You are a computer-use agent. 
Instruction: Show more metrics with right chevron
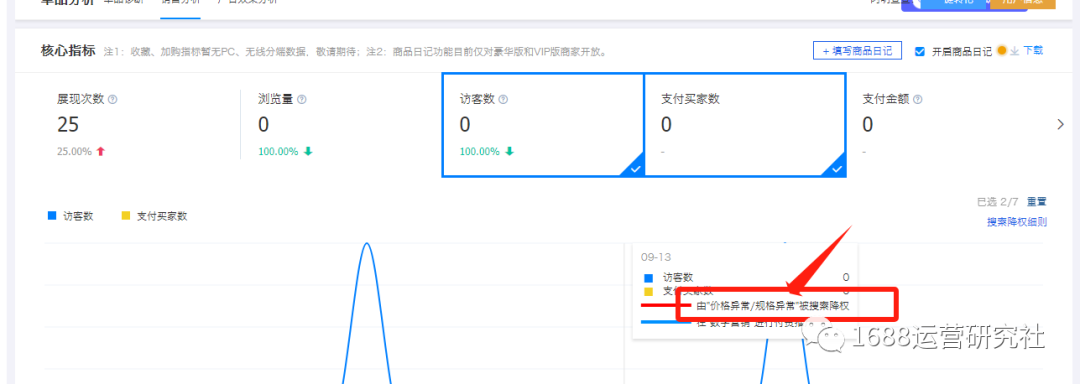click(1061, 125)
